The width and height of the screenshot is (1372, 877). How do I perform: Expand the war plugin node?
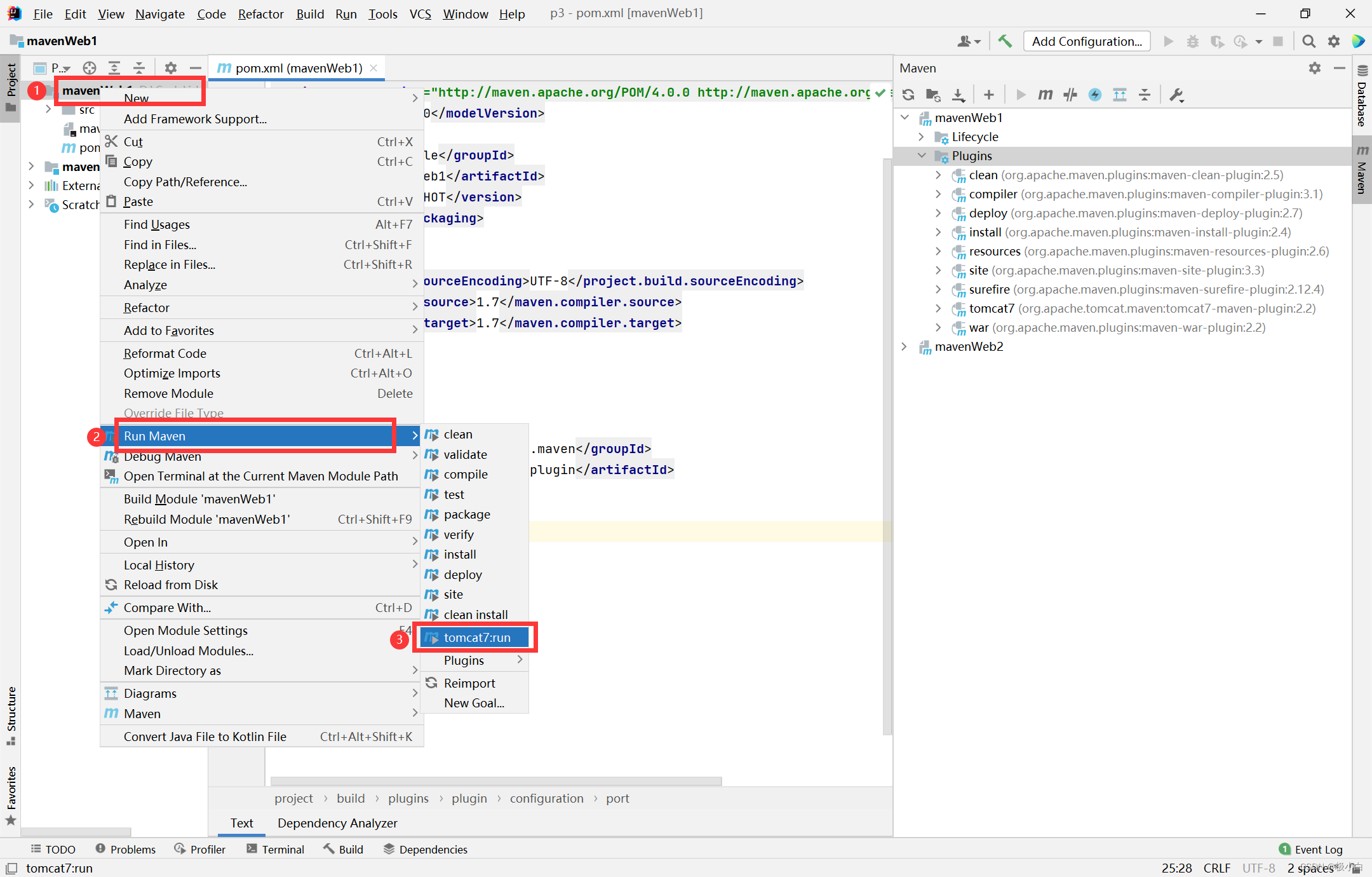click(x=938, y=327)
